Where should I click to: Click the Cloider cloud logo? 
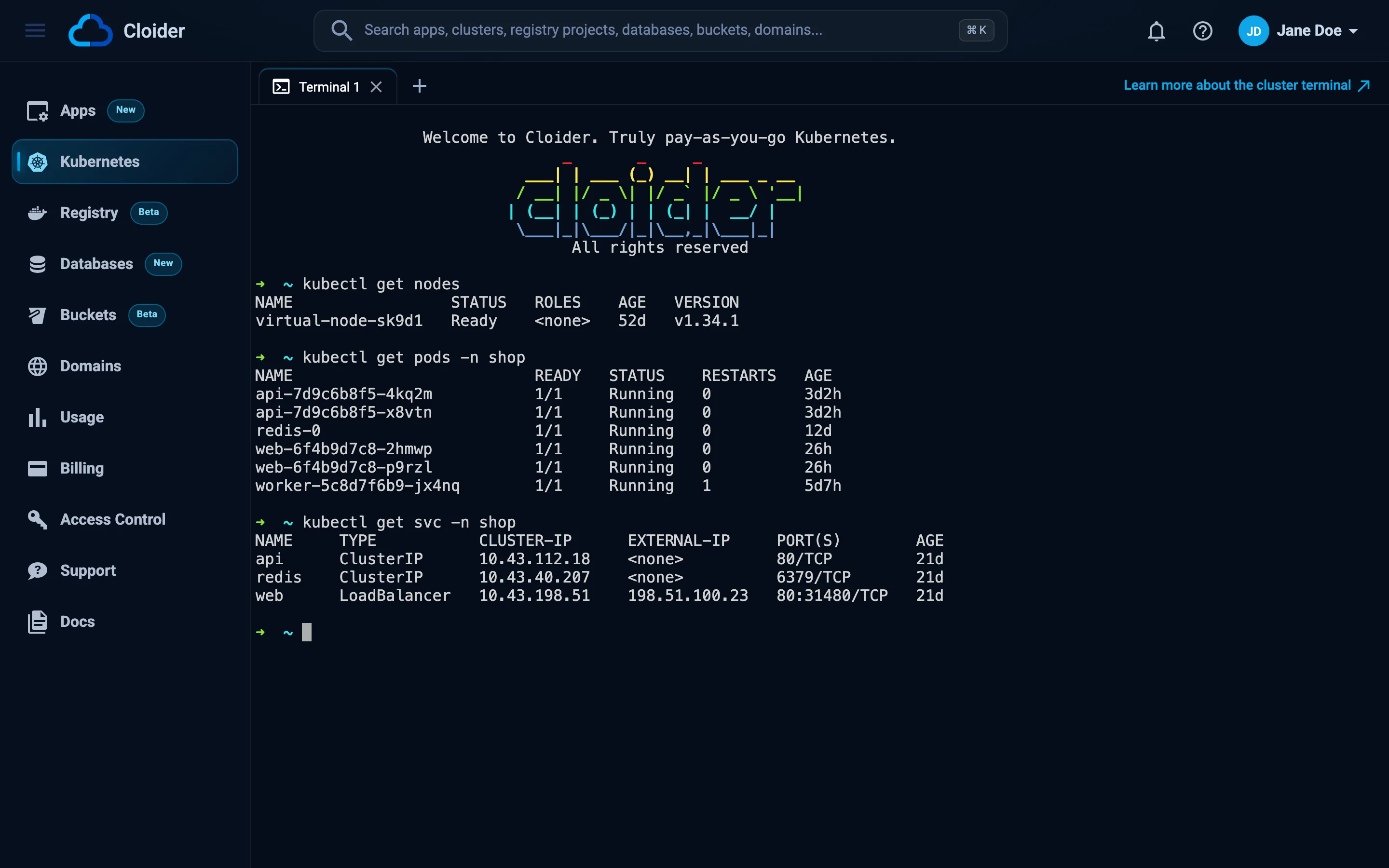point(90,30)
